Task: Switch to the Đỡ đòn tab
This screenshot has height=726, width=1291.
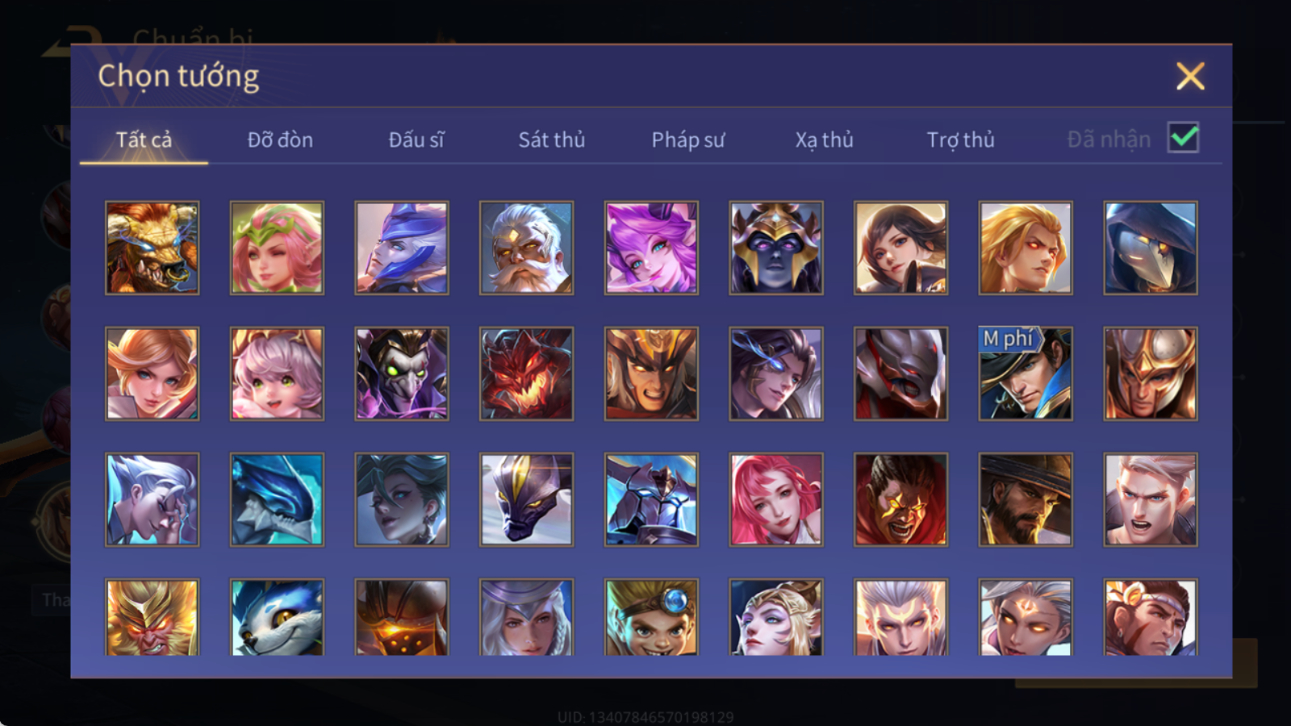Action: pyautogui.click(x=280, y=140)
